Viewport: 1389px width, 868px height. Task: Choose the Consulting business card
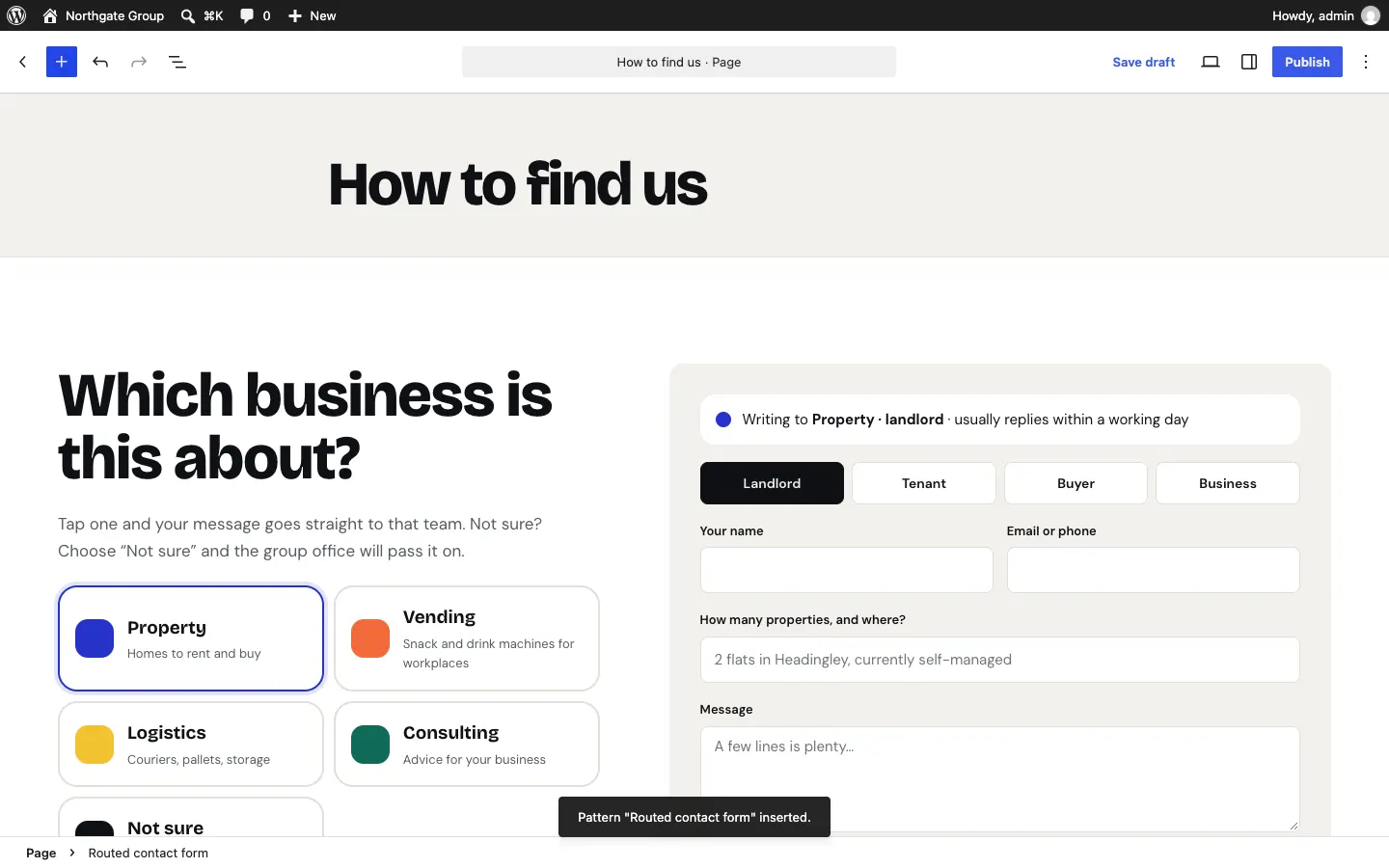[467, 744]
